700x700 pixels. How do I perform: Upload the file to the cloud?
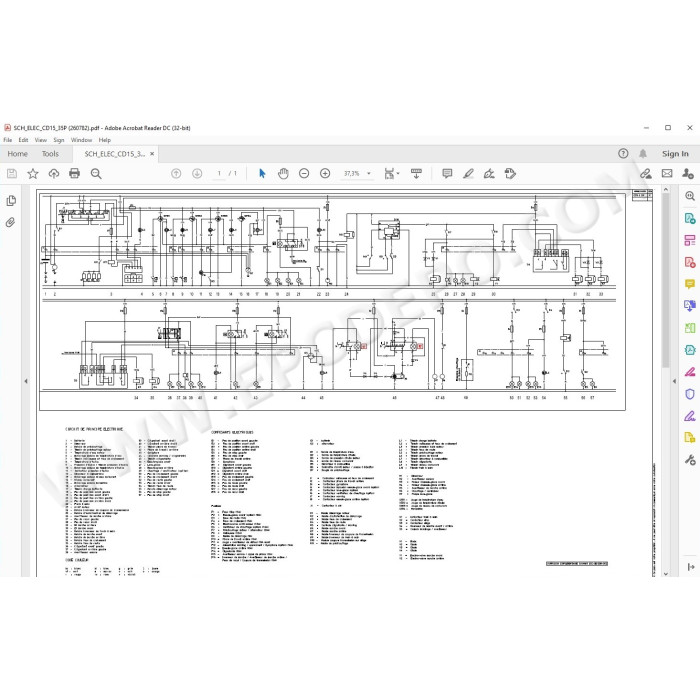[x=54, y=174]
